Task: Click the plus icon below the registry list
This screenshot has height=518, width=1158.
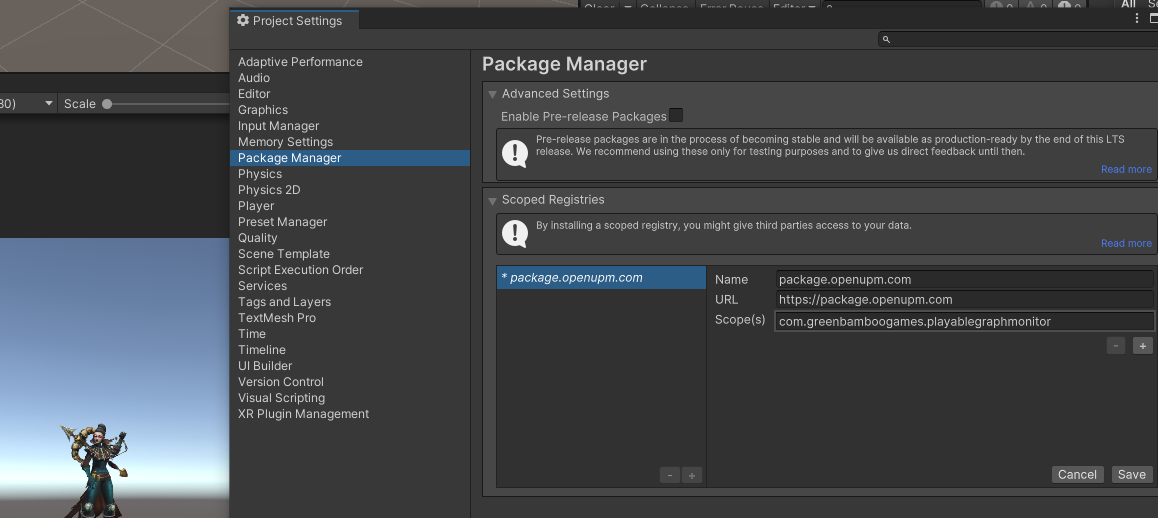Action: point(691,476)
